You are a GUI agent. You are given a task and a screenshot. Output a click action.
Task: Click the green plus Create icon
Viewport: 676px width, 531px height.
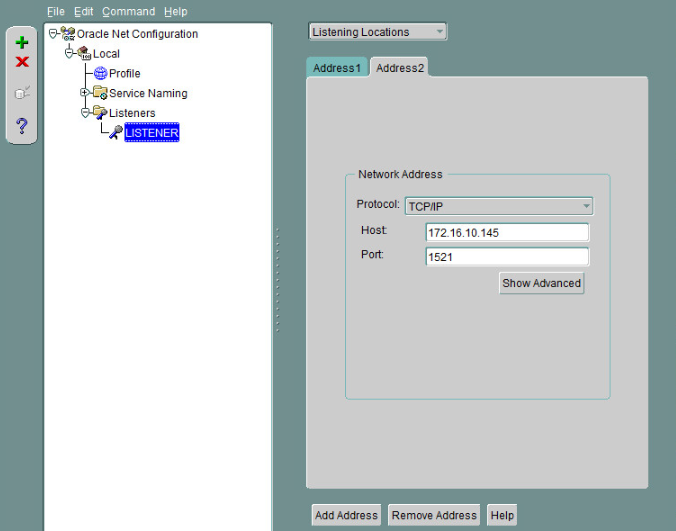point(22,43)
